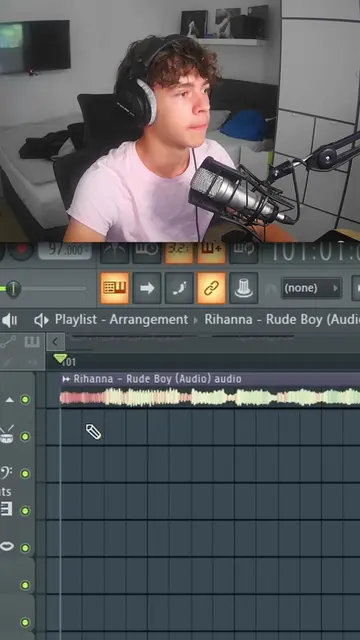Click the piano keyboard track icon
This screenshot has height=640, width=360.
tap(6, 509)
